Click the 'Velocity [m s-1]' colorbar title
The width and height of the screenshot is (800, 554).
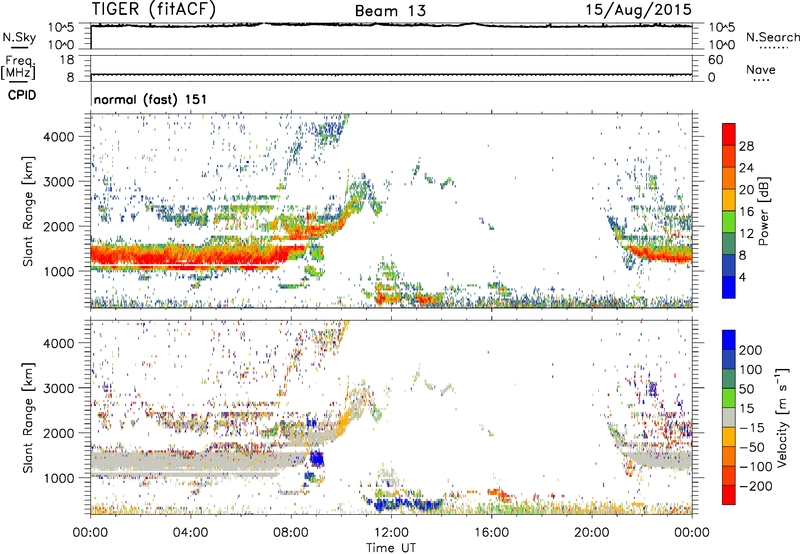[x=781, y=417]
